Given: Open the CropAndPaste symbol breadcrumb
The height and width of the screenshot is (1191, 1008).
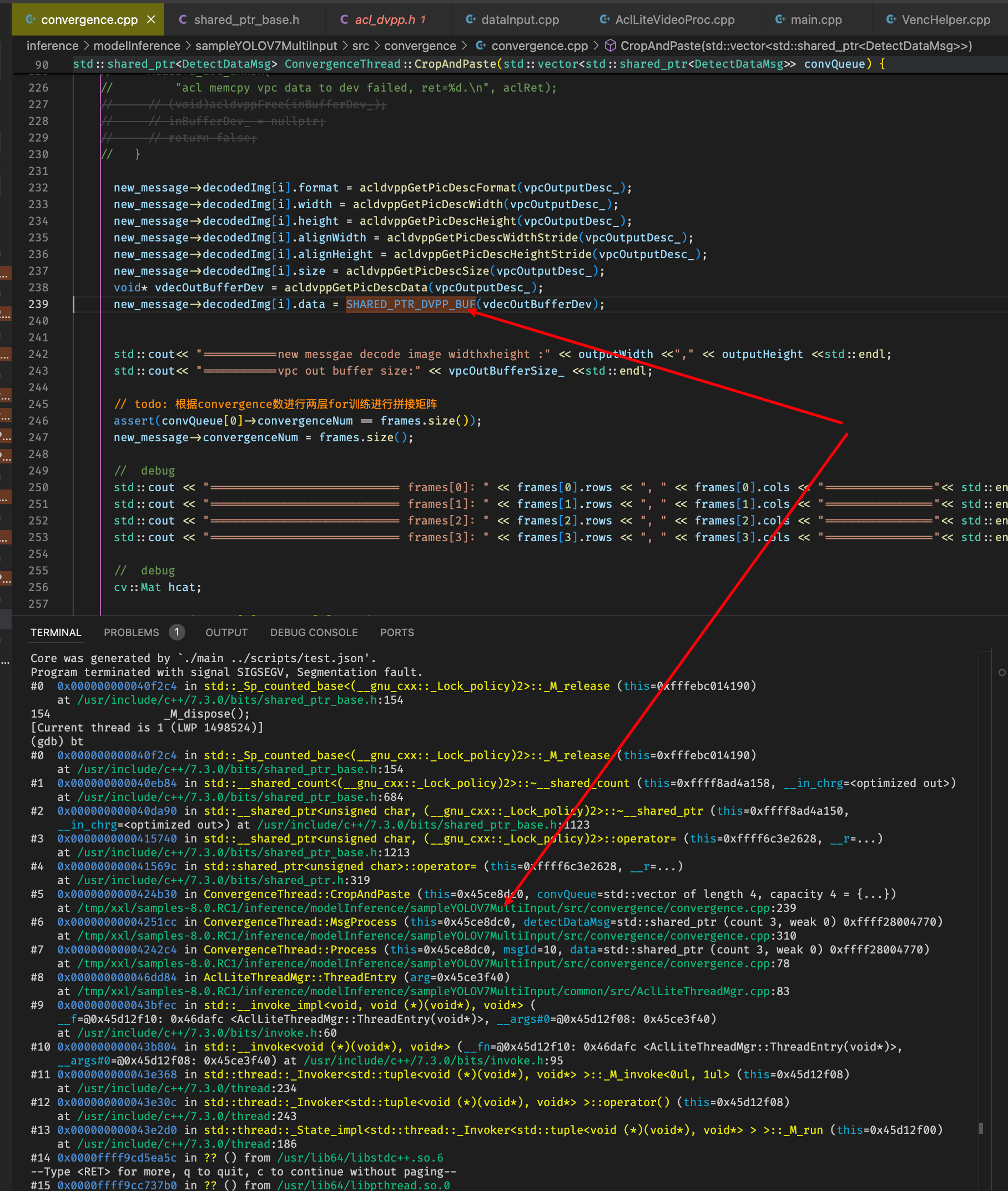Looking at the screenshot, I should [x=796, y=46].
